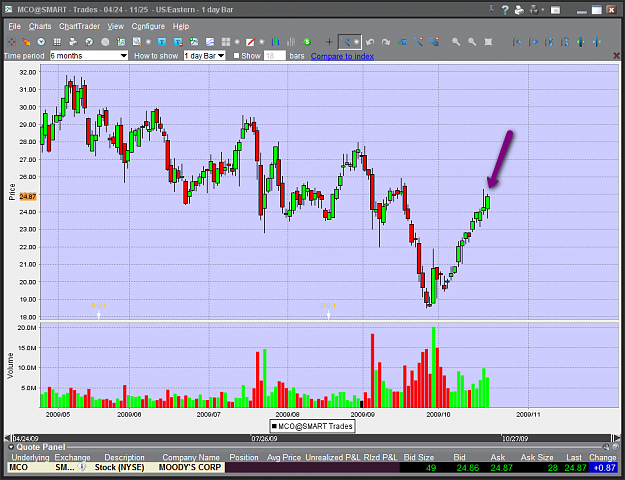625x480 pixels.
Task: Open the Configure menu
Action: coord(148,26)
